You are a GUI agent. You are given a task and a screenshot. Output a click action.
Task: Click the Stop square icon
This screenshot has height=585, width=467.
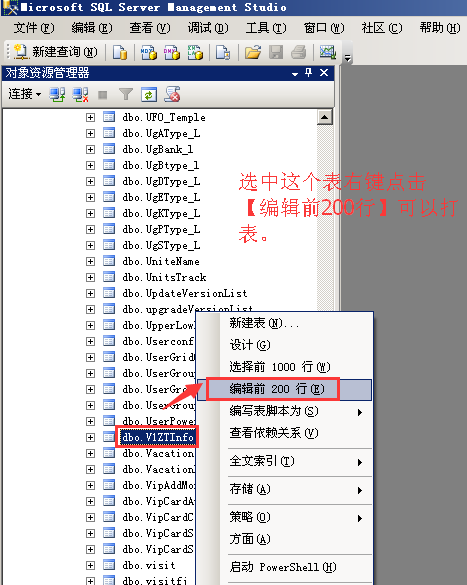click(x=103, y=95)
